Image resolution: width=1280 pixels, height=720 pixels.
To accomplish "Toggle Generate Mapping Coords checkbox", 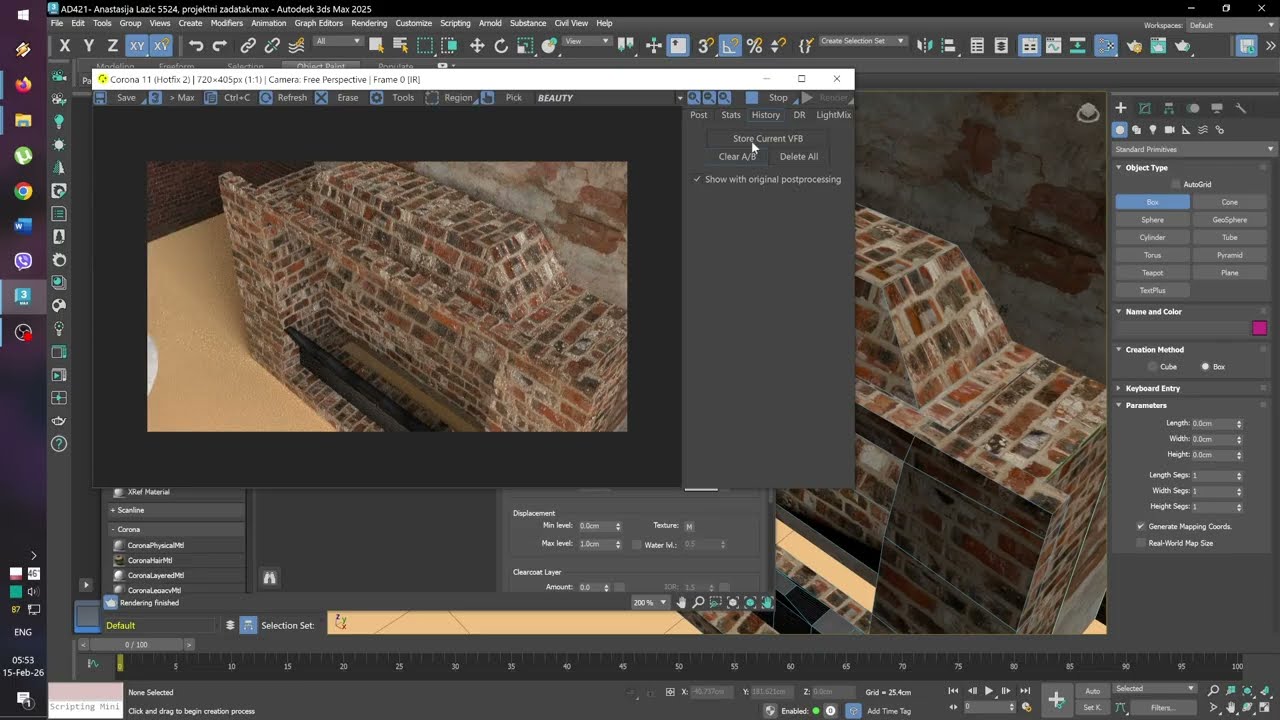I will point(1141,526).
